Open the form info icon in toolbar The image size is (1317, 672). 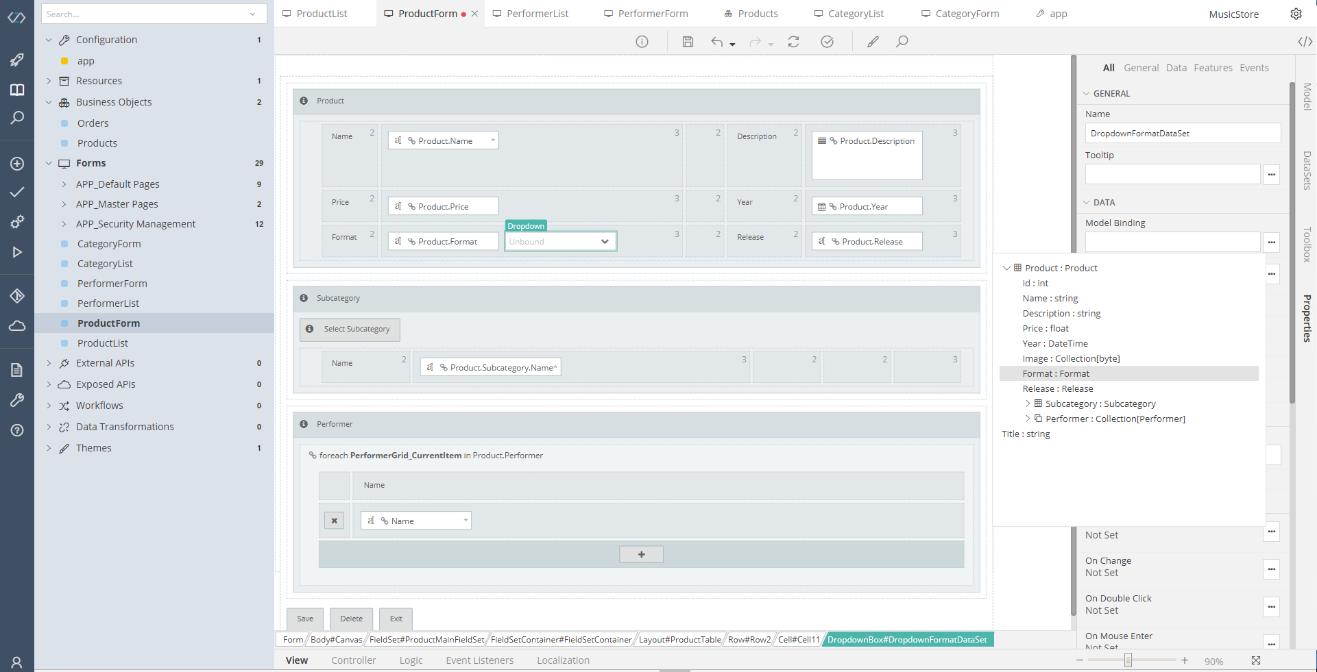(642, 42)
